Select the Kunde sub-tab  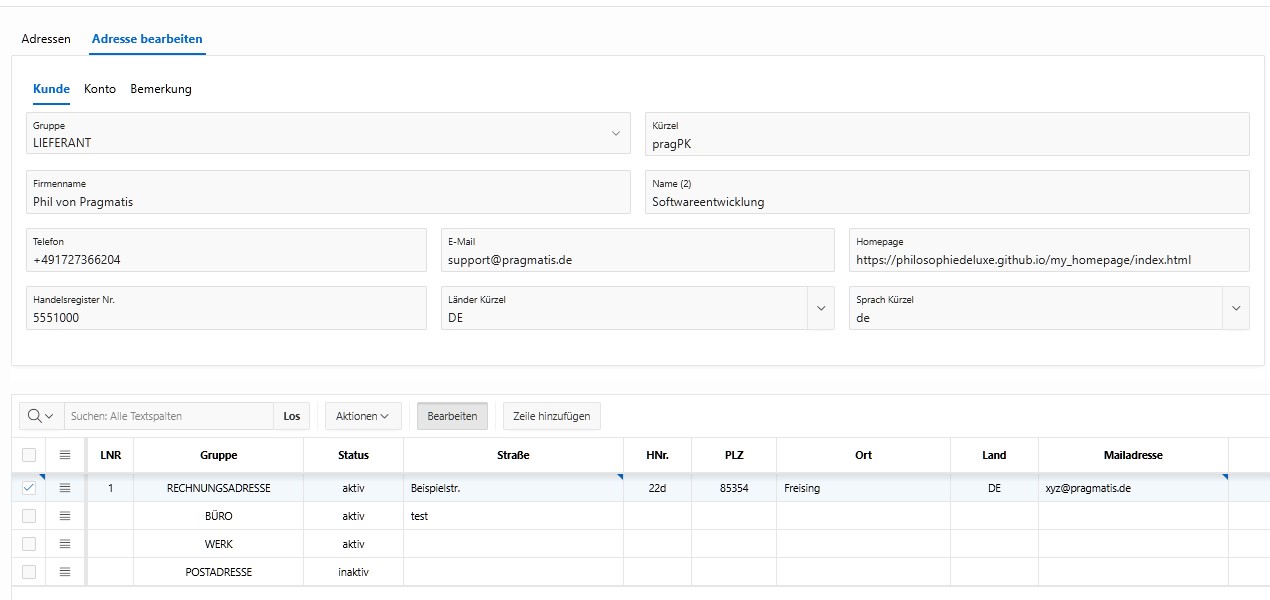coord(51,89)
